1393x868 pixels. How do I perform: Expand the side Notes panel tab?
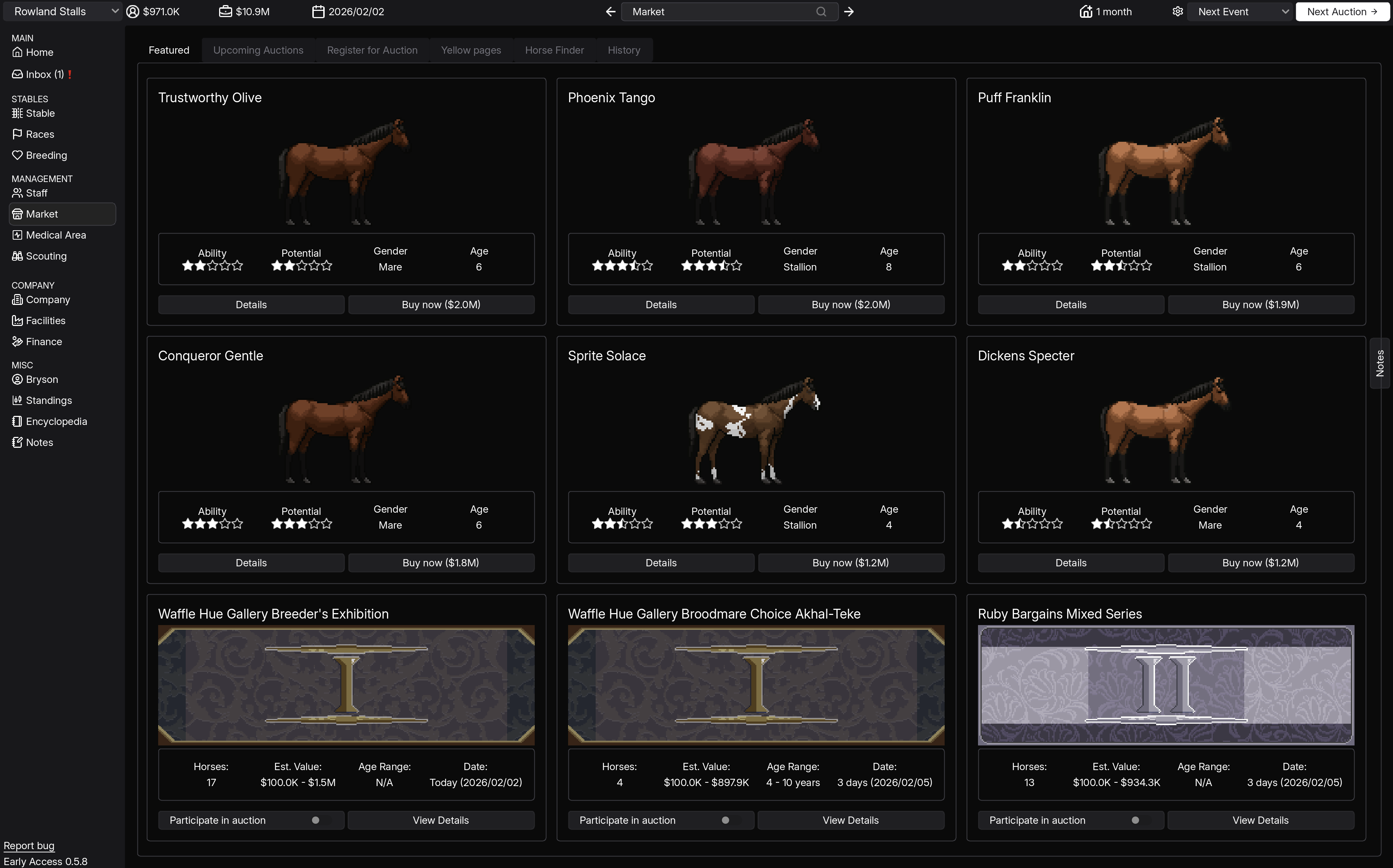[1380, 363]
